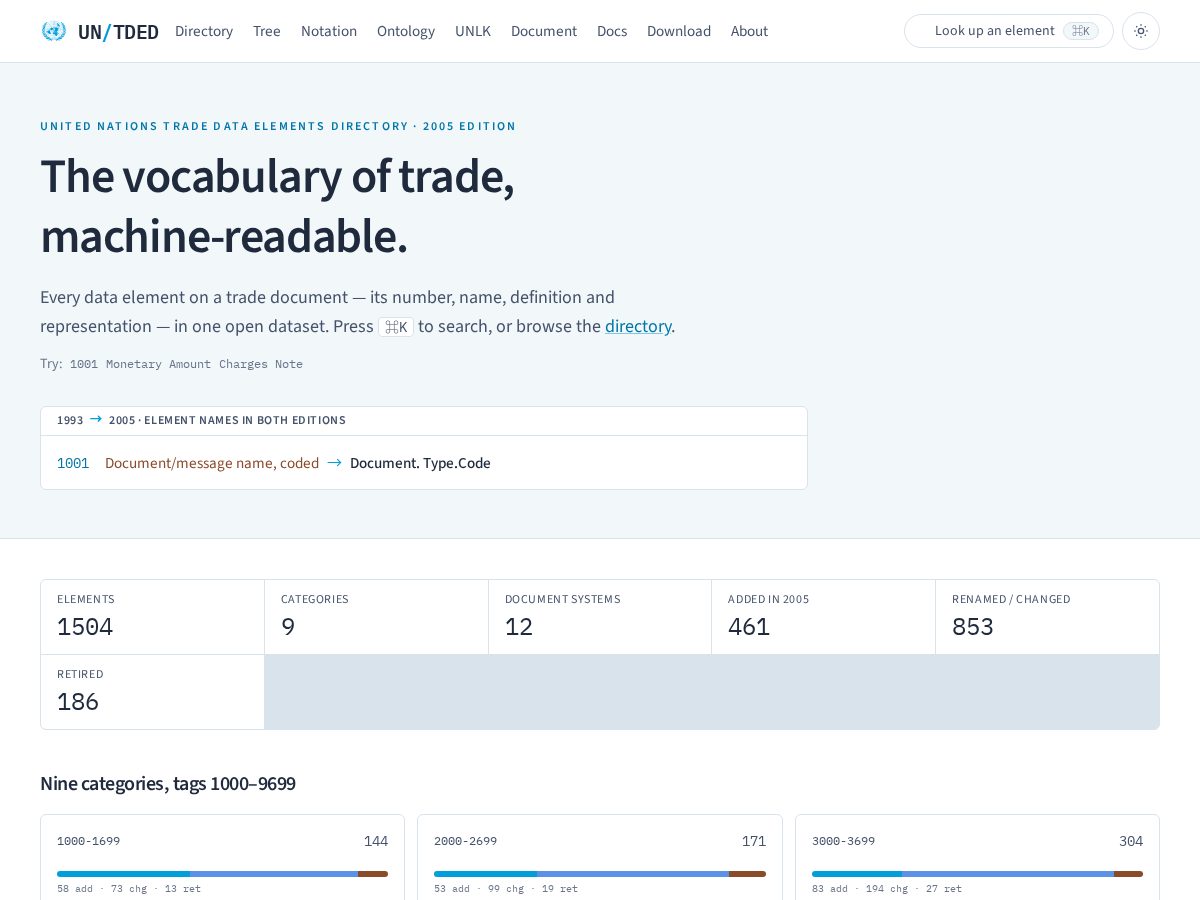Screen dimensions: 1200x900
Task: Open the Document navigation item
Action: click(544, 31)
